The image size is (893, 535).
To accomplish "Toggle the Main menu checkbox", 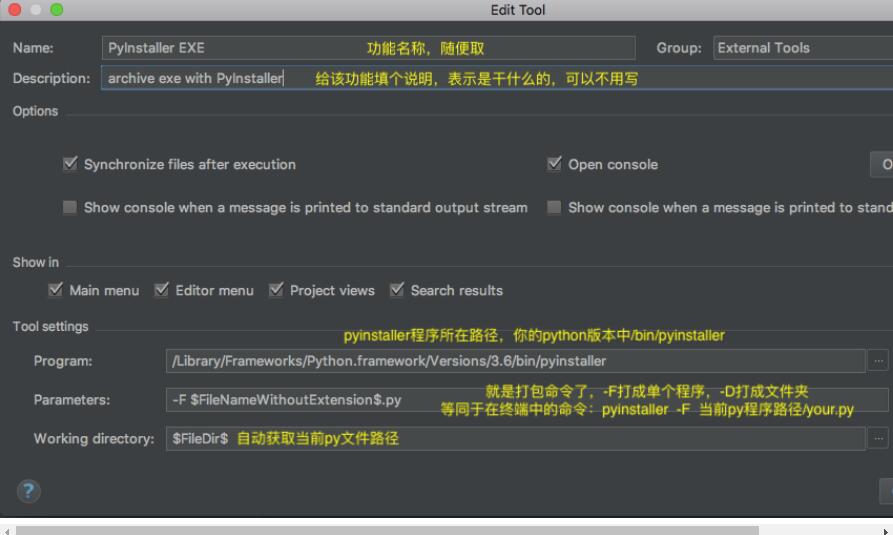I will (55, 290).
